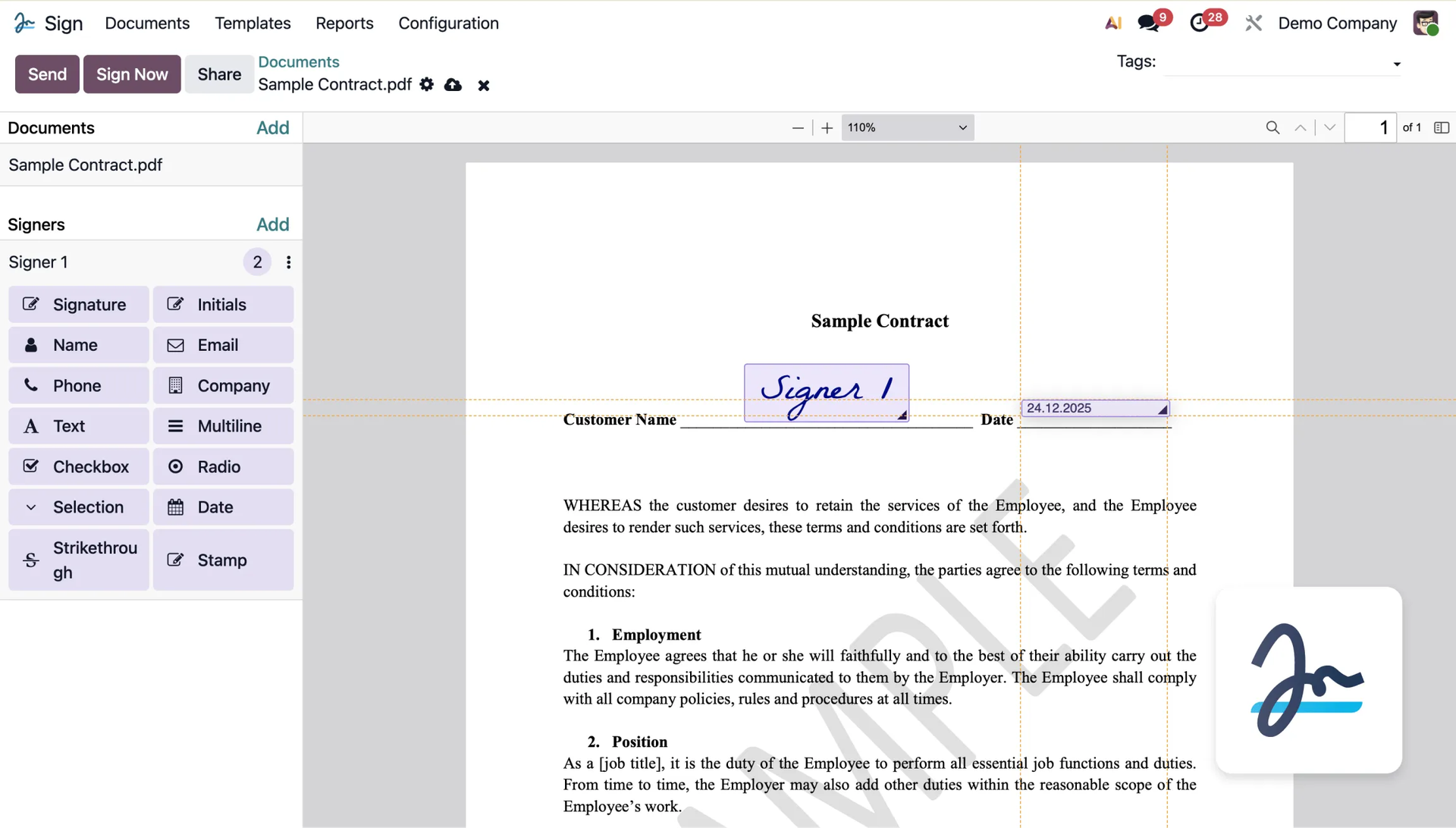Viewport: 1456px width, 828px height.
Task: Toggle the PDF sidebar panel
Action: tap(1442, 128)
